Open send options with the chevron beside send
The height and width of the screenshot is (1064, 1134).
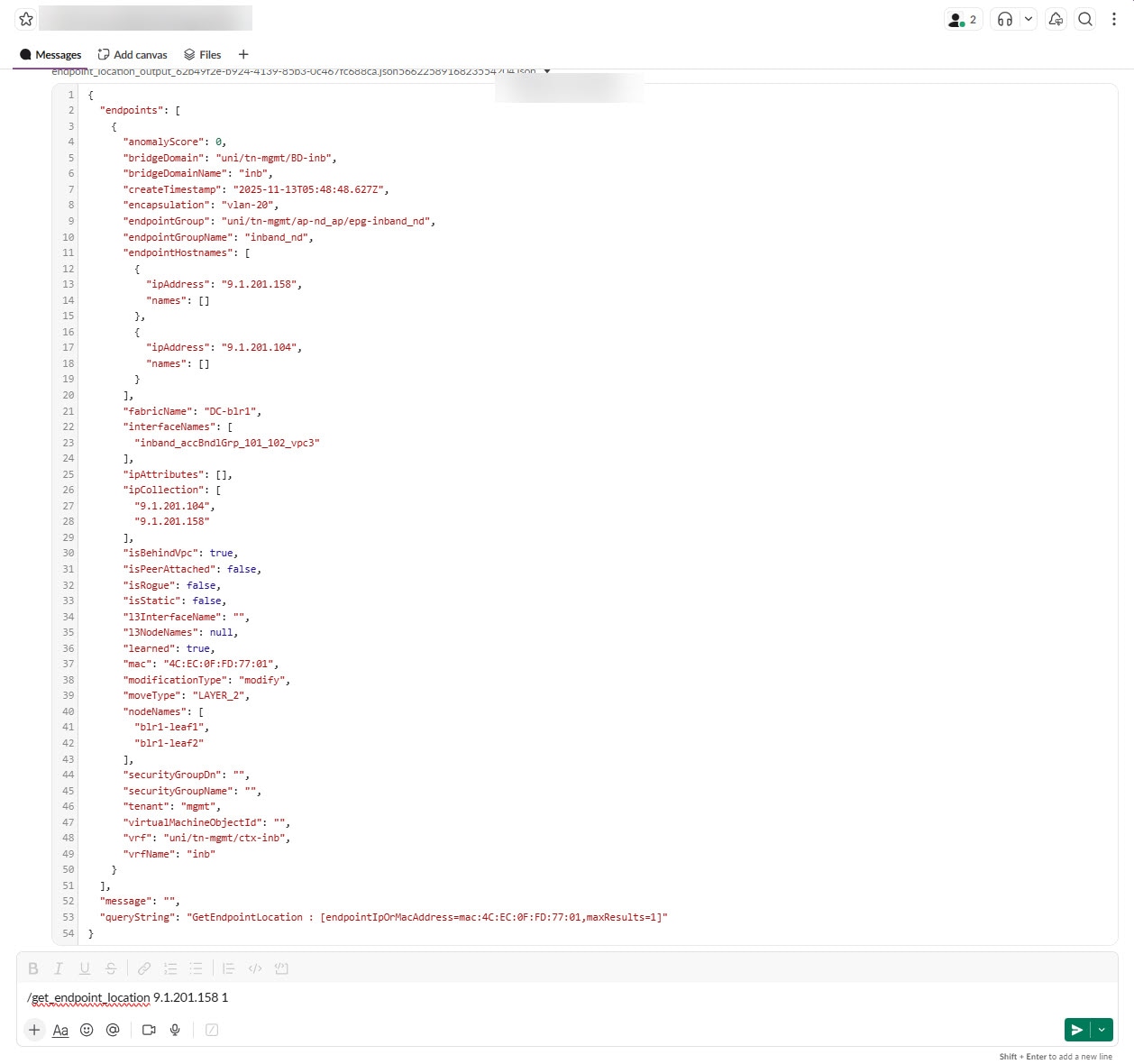pos(1101,1029)
